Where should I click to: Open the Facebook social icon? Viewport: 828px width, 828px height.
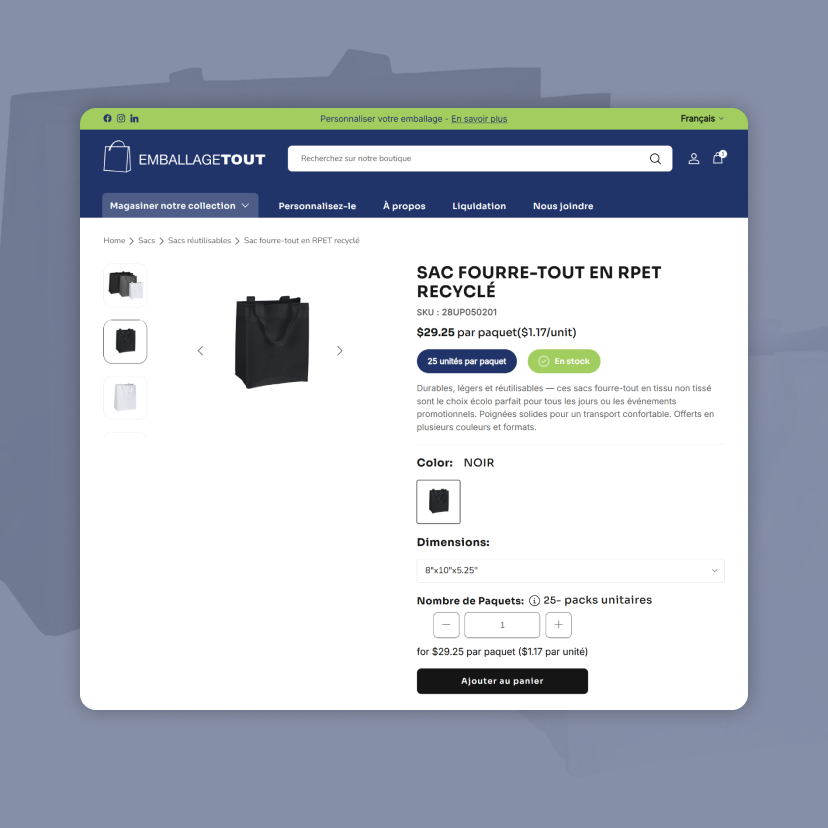(107, 118)
